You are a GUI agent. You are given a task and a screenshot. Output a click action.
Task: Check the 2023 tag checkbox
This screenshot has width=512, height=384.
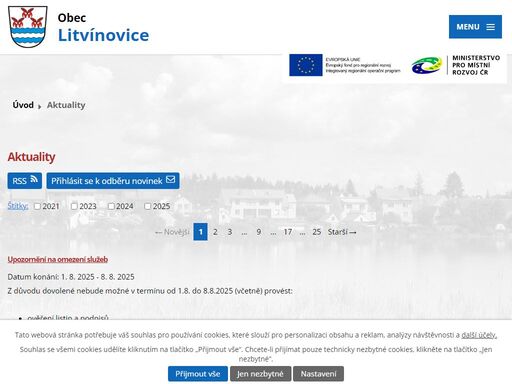74,206
